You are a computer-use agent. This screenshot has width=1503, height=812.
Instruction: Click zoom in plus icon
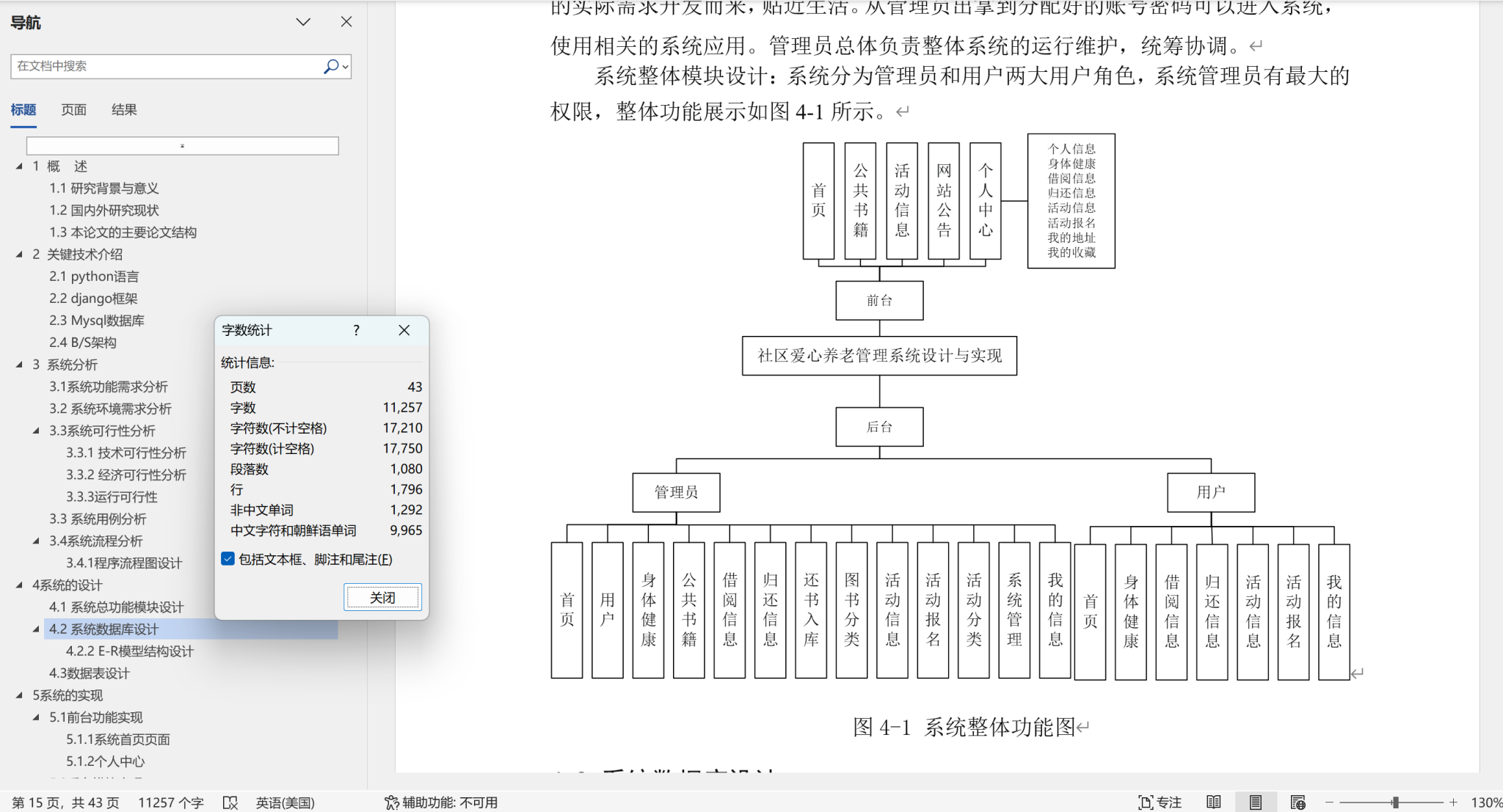click(x=1453, y=802)
